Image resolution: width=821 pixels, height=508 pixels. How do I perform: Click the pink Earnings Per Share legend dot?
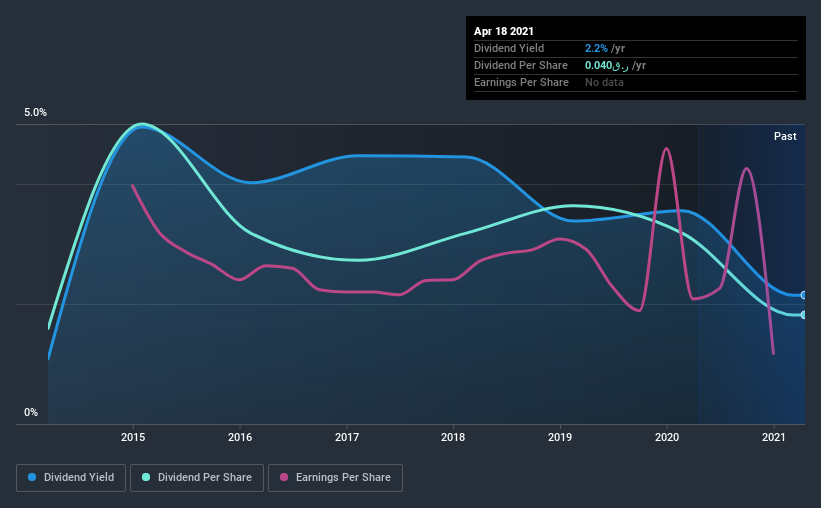click(284, 477)
